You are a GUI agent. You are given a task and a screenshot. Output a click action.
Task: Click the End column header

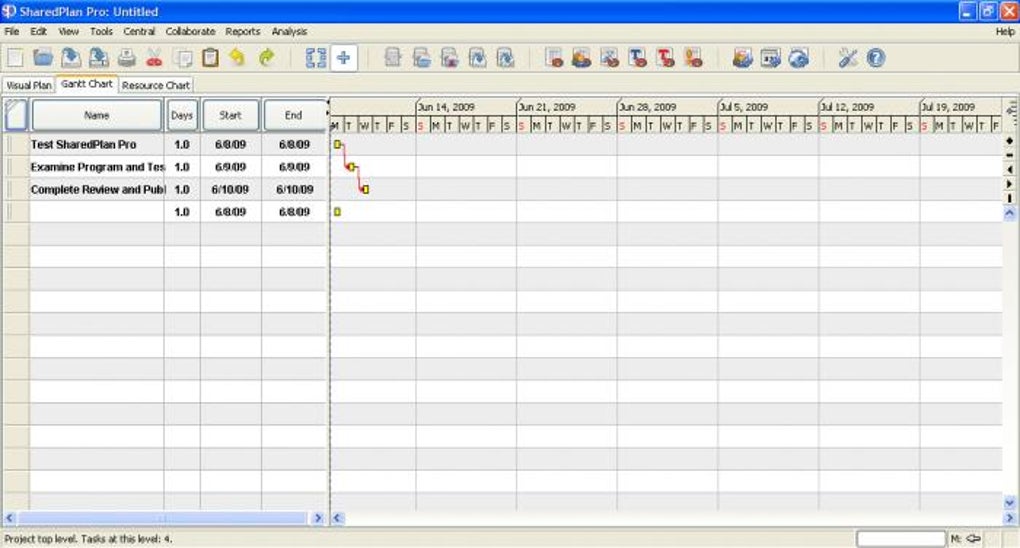293,115
